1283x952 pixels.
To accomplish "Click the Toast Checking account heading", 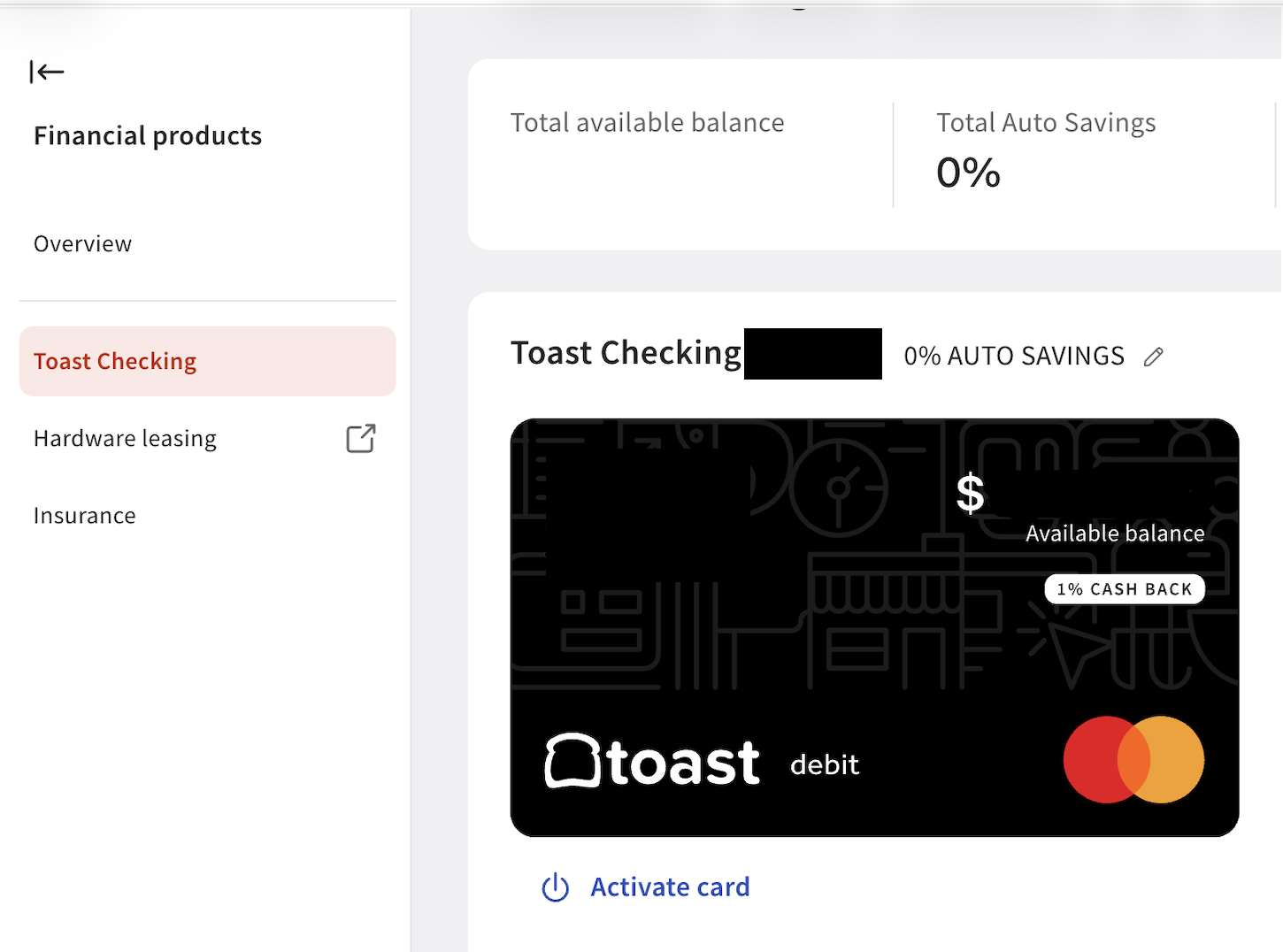I will (626, 353).
